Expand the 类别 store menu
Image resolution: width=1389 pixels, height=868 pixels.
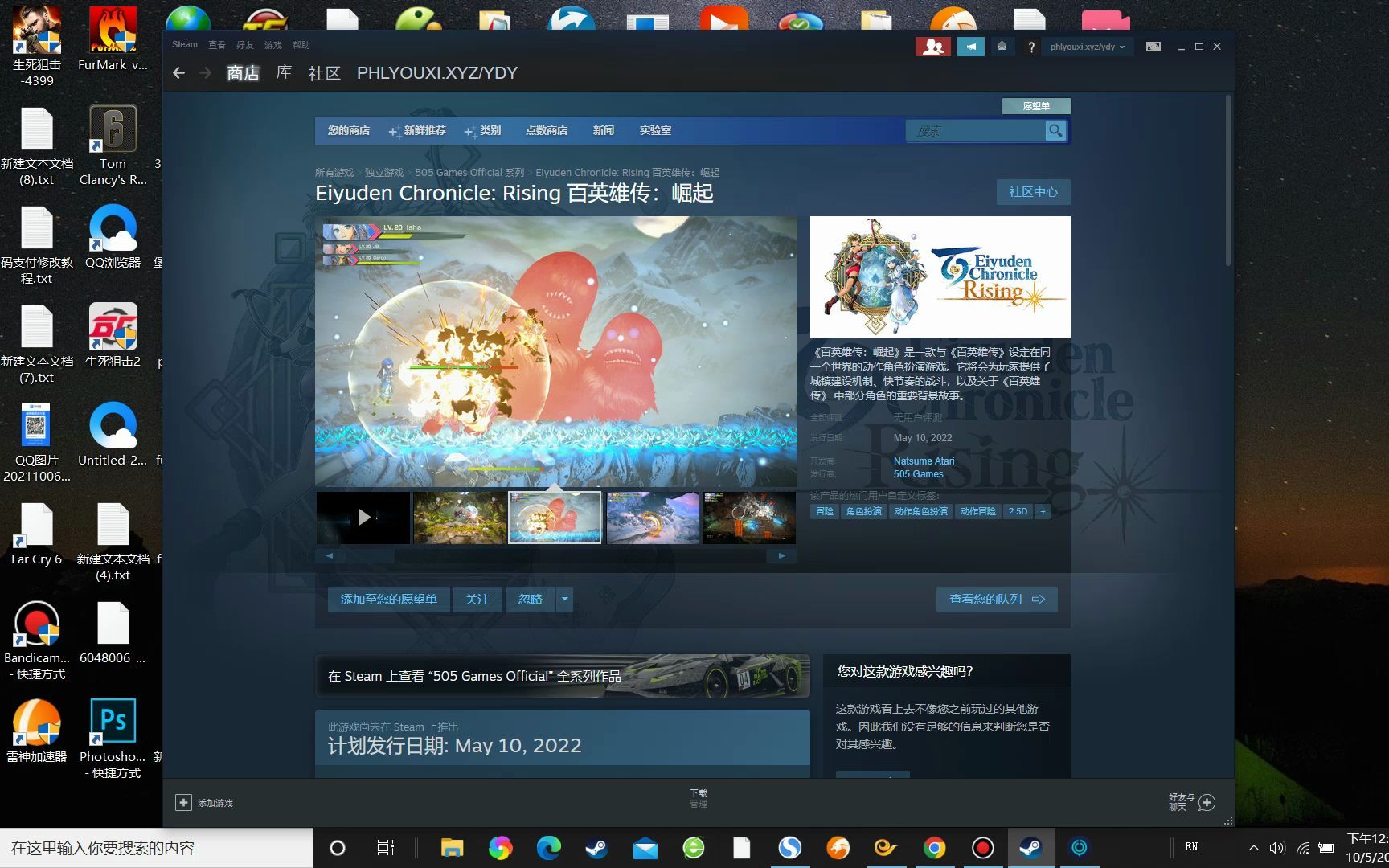point(482,130)
